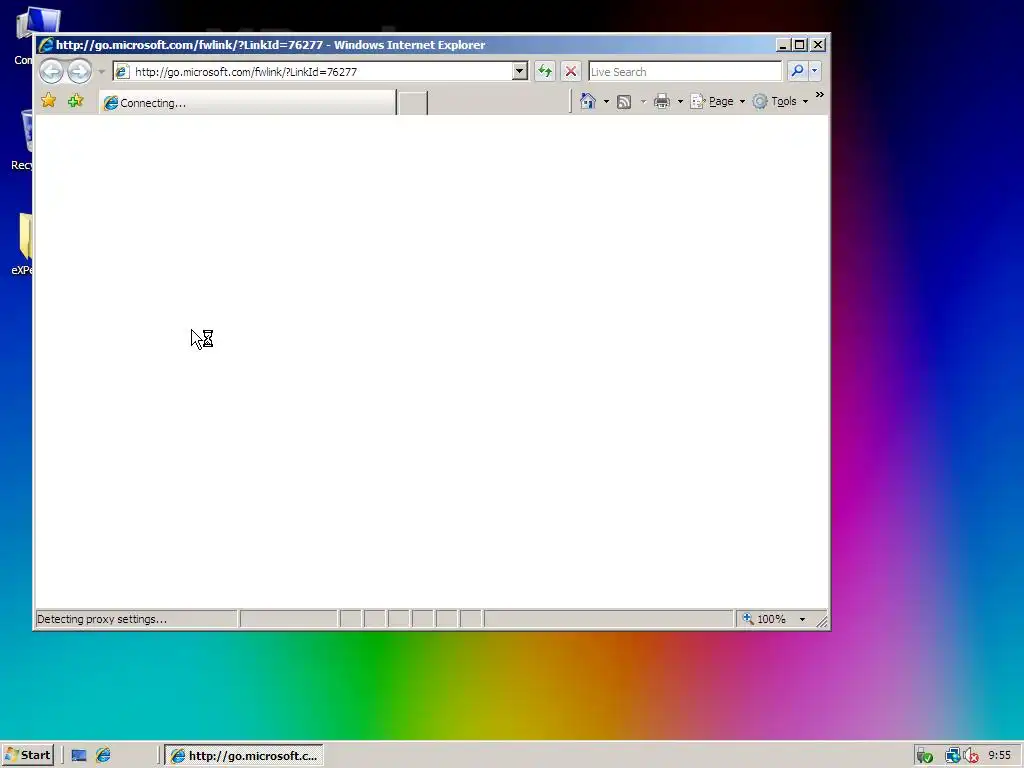Go back with the Back arrow button
The width and height of the screenshot is (1024, 768).
click(x=52, y=71)
